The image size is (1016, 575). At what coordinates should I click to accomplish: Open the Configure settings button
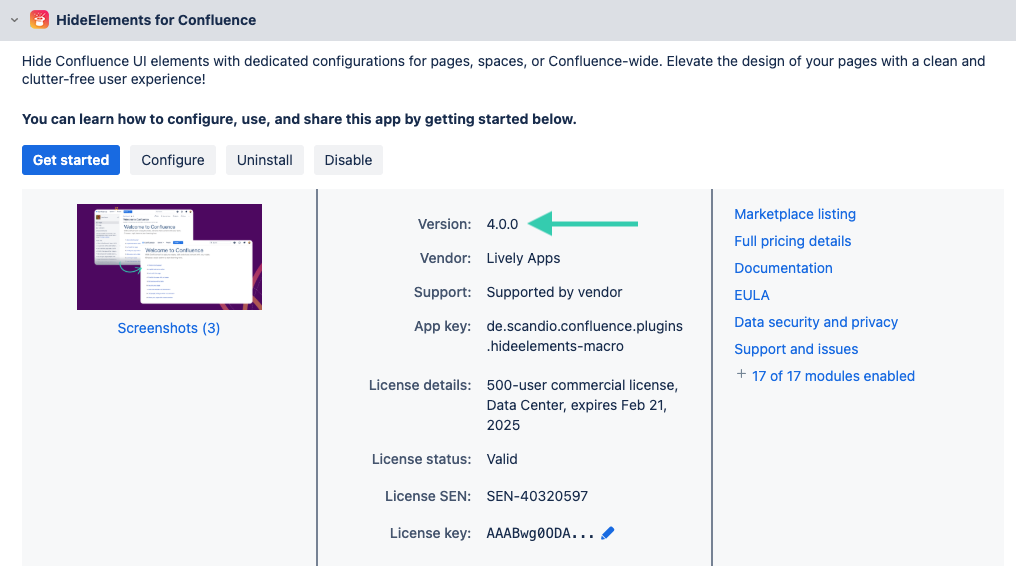coord(172,160)
